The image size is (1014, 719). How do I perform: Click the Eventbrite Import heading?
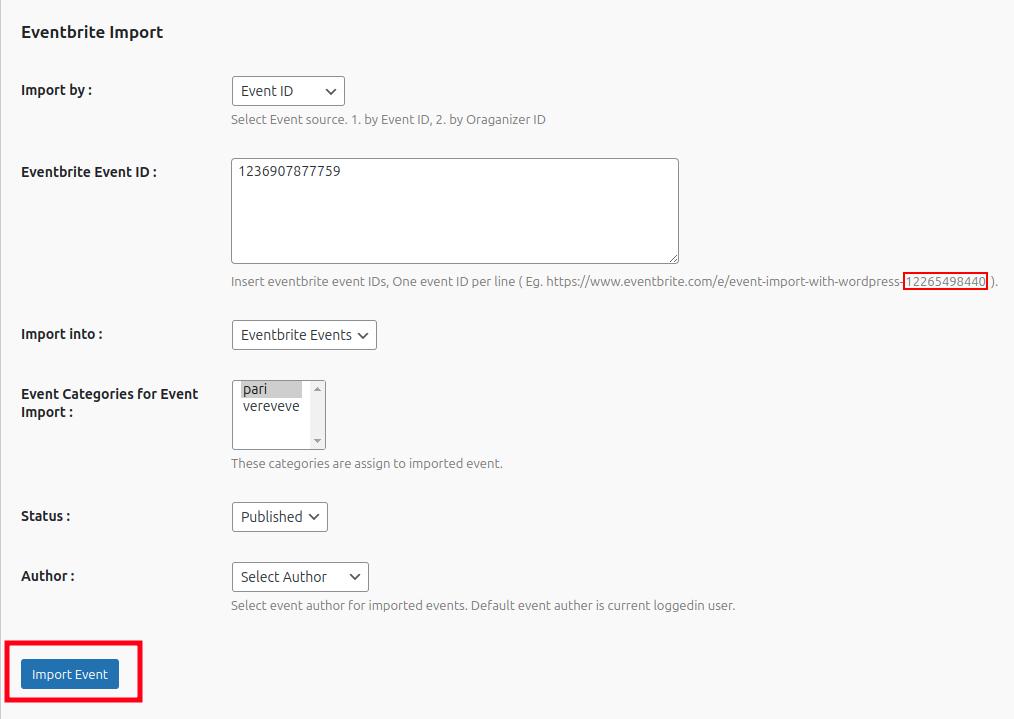point(92,32)
